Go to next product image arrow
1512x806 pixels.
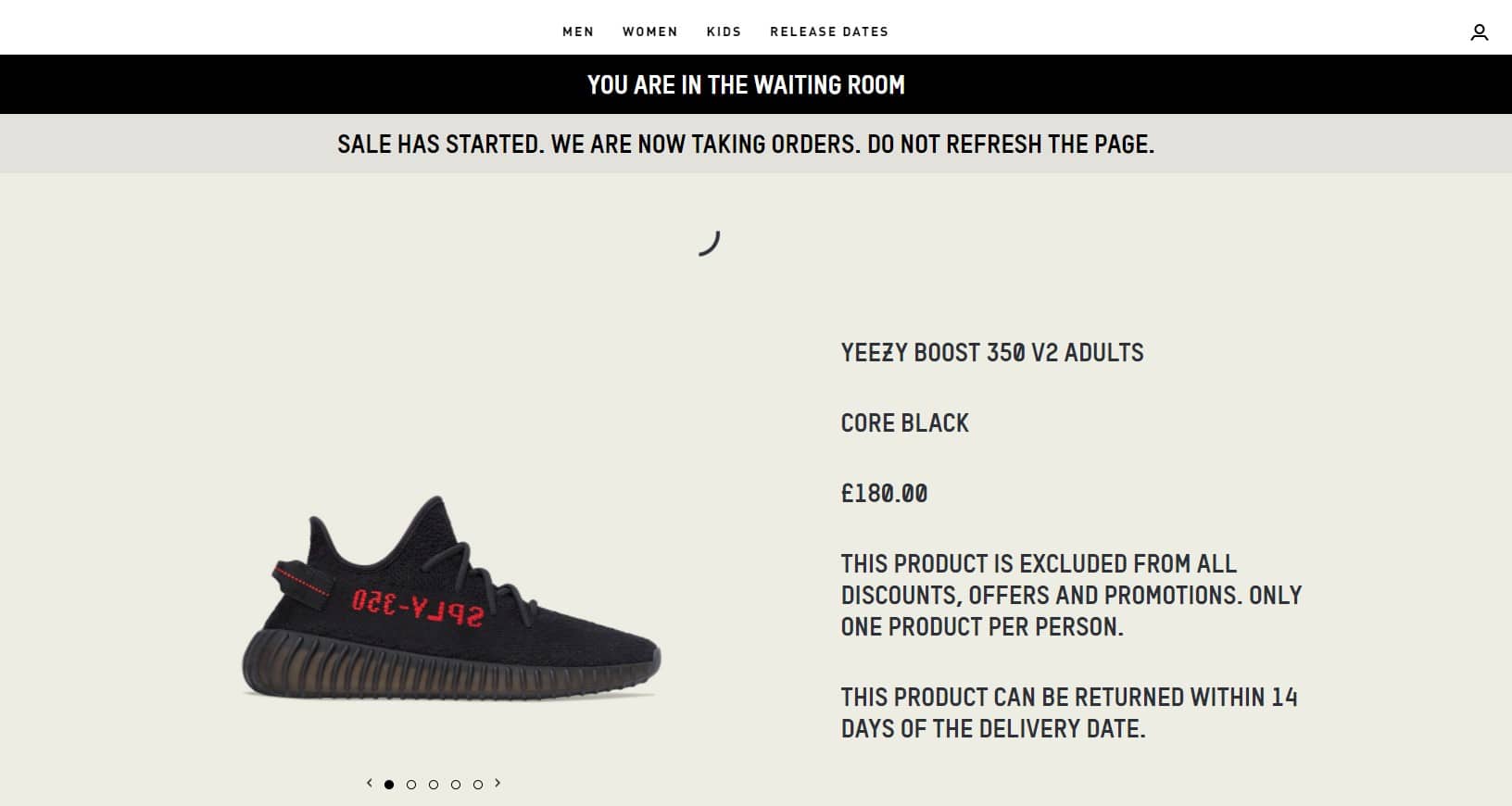tap(498, 784)
